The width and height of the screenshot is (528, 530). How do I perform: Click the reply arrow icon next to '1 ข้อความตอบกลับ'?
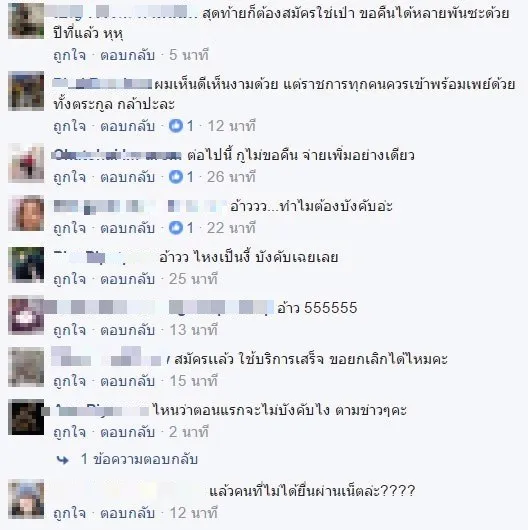63,460
